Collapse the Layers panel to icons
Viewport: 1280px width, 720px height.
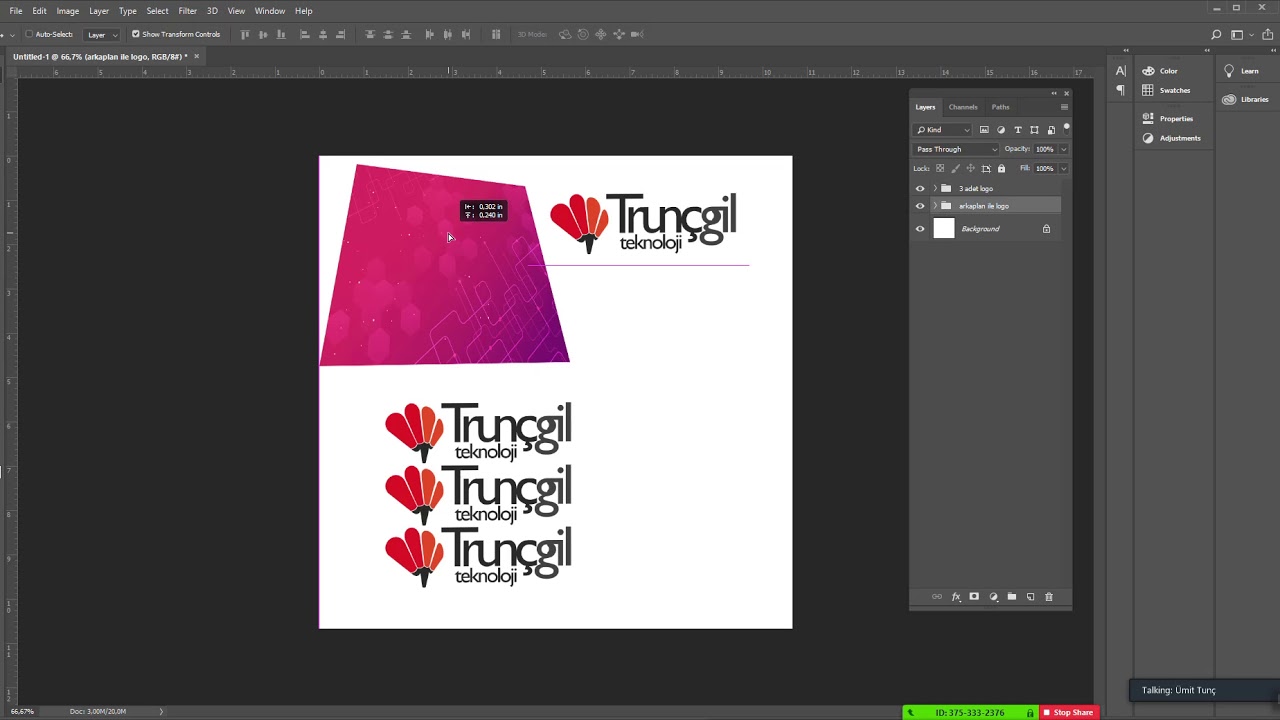1054,93
